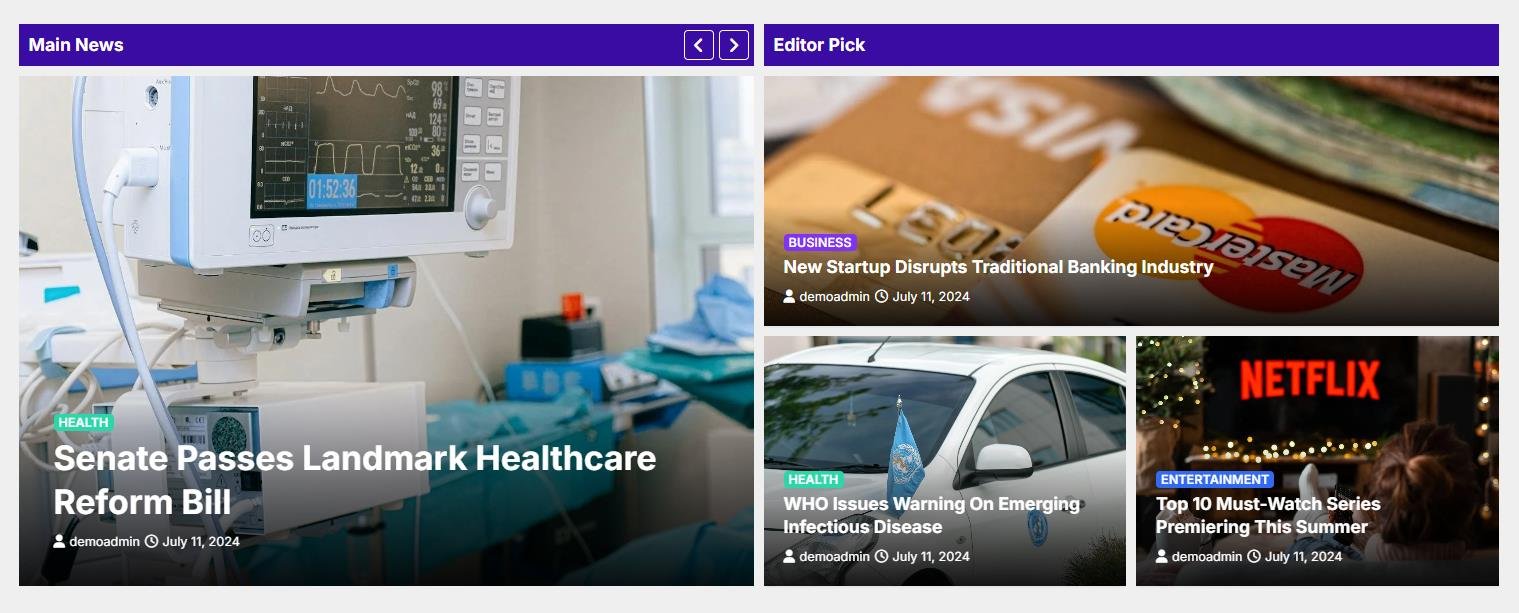1519x613 pixels.
Task: Click the clock icon under the banking startup article
Action: tap(882, 296)
